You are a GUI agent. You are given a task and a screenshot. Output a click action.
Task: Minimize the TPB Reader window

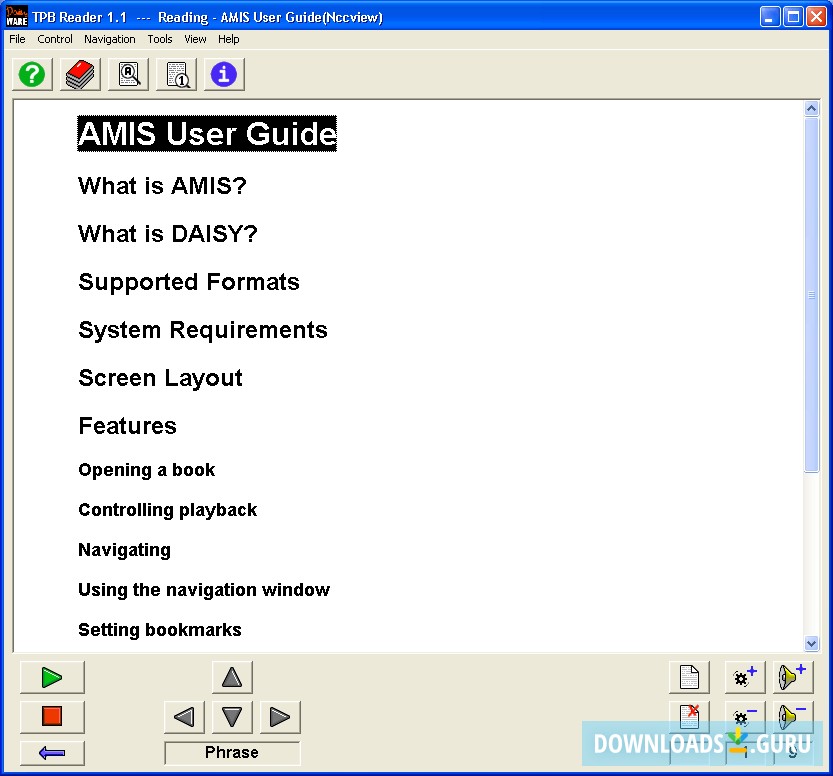(770, 17)
